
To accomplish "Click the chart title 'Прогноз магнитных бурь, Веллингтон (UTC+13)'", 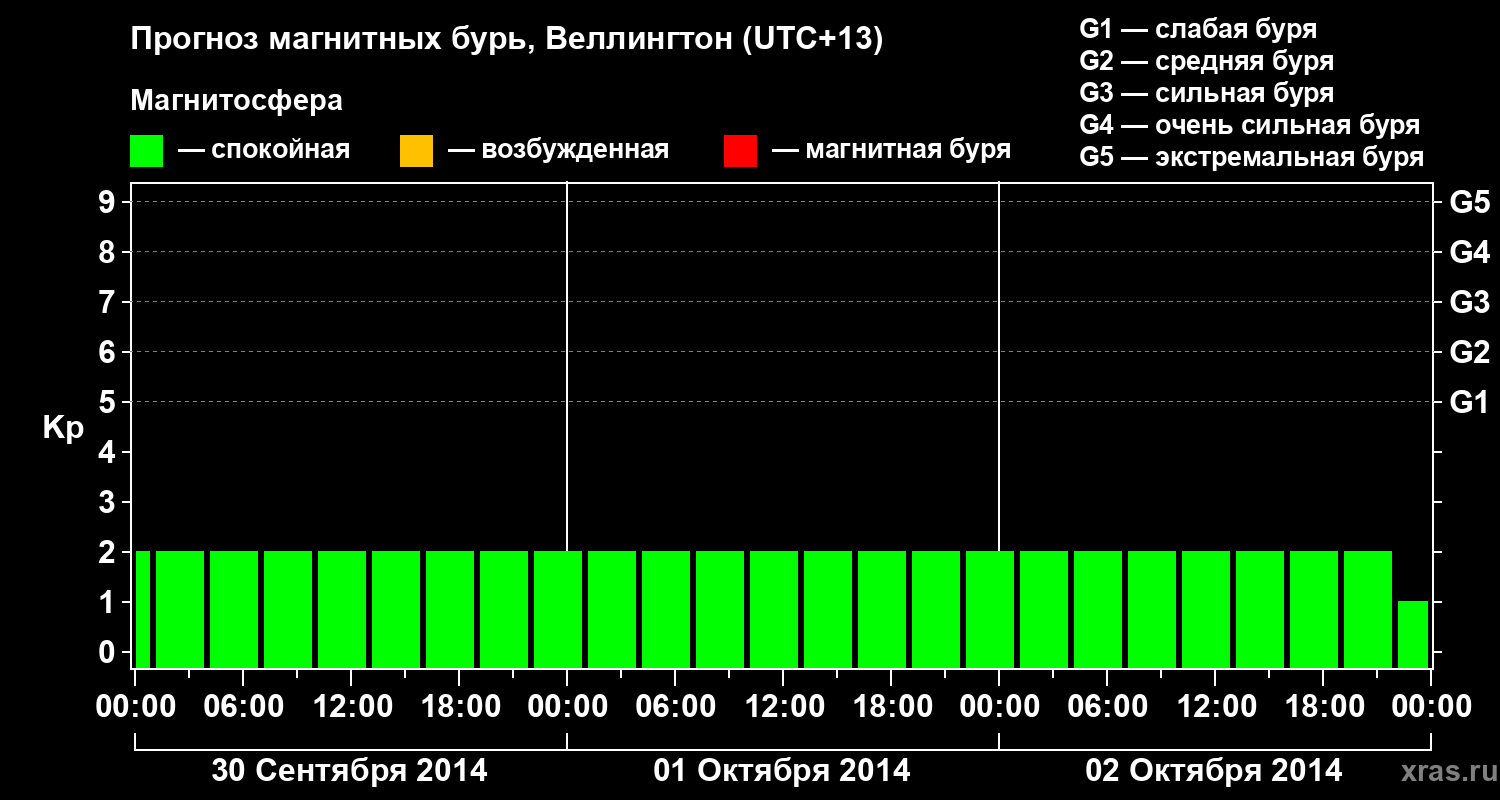I will (507, 40).
